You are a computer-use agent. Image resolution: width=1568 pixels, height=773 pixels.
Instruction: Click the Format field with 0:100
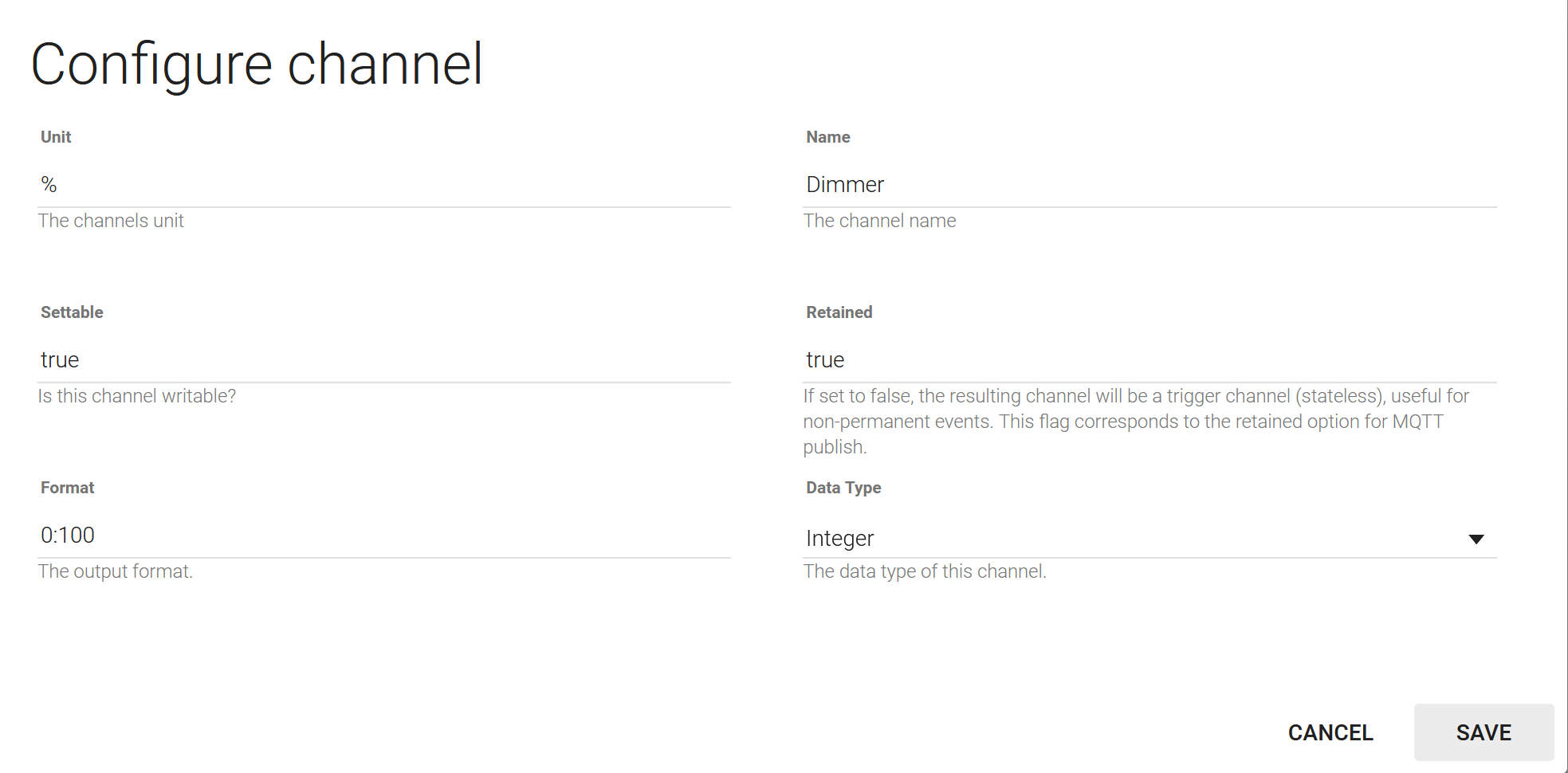pyautogui.click(x=383, y=536)
